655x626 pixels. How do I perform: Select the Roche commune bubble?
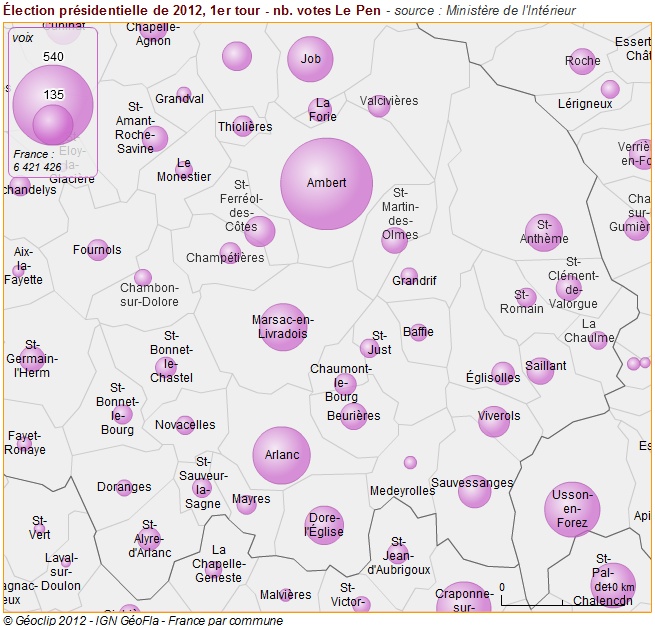(x=582, y=61)
